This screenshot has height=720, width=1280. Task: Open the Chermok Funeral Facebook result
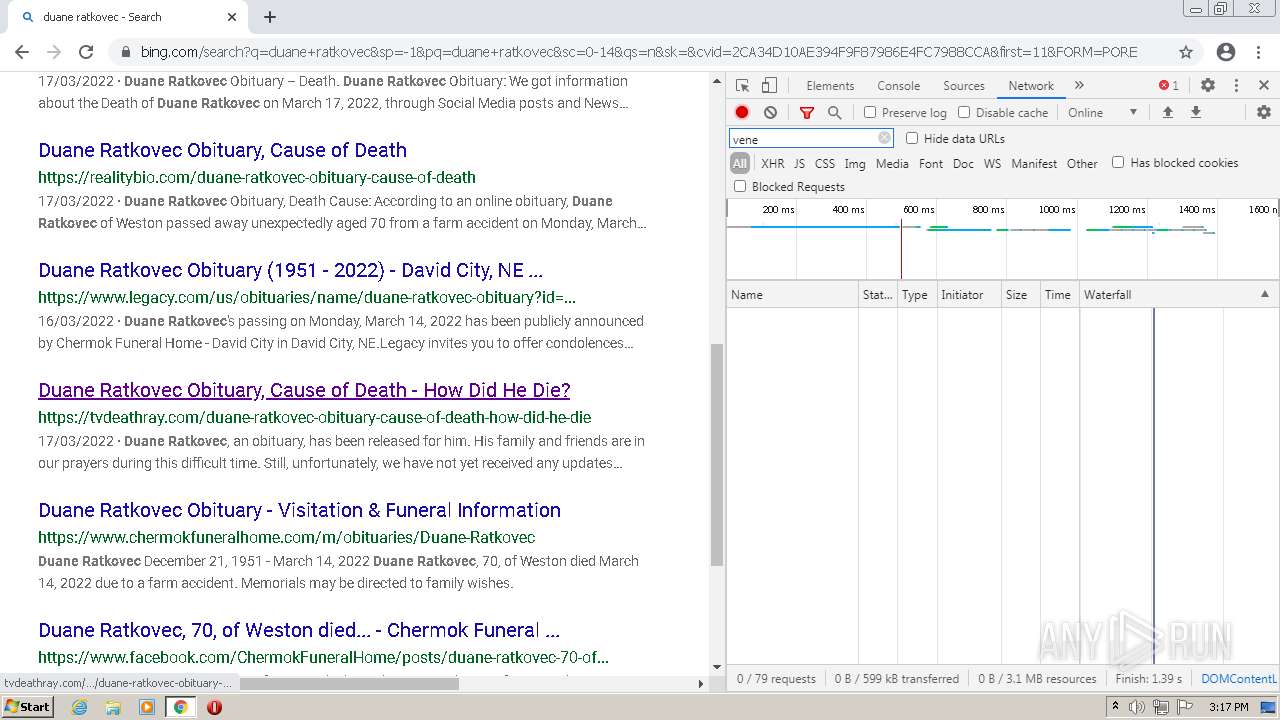pyautogui.click(x=299, y=630)
